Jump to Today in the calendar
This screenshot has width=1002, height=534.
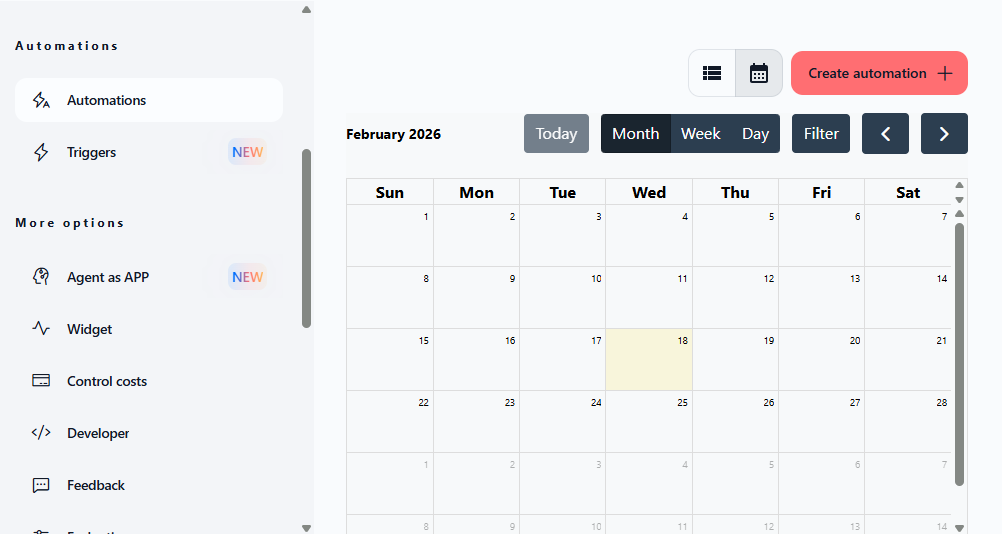point(556,134)
